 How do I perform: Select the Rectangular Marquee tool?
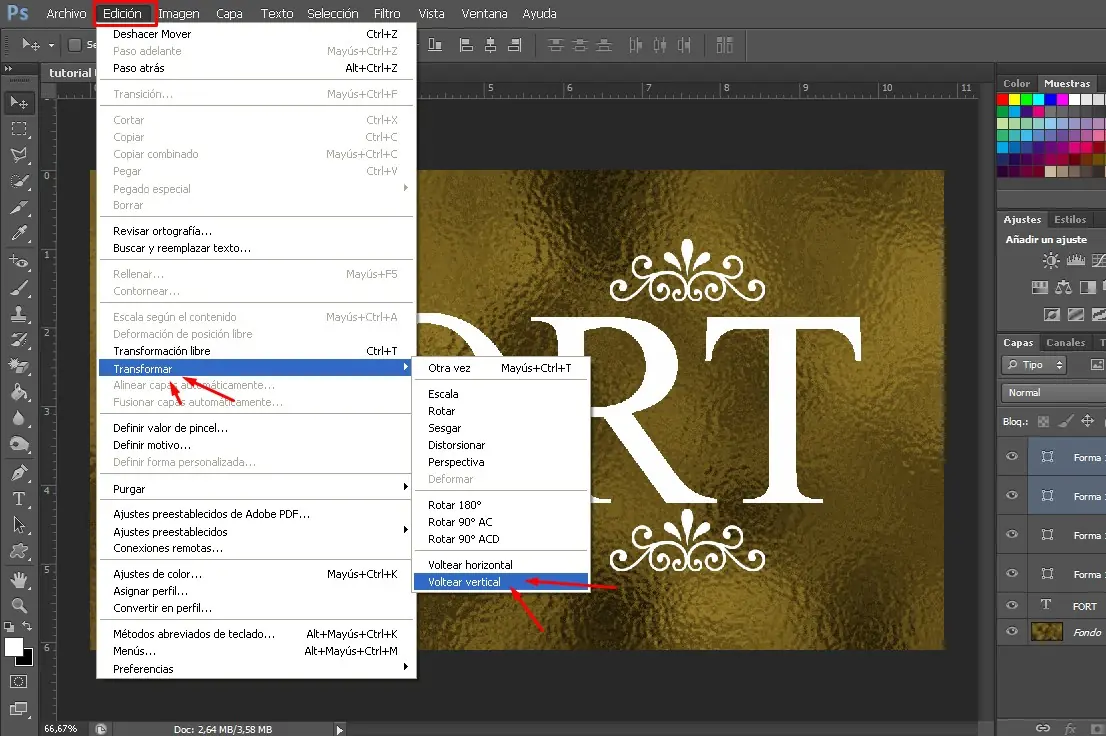pos(19,129)
